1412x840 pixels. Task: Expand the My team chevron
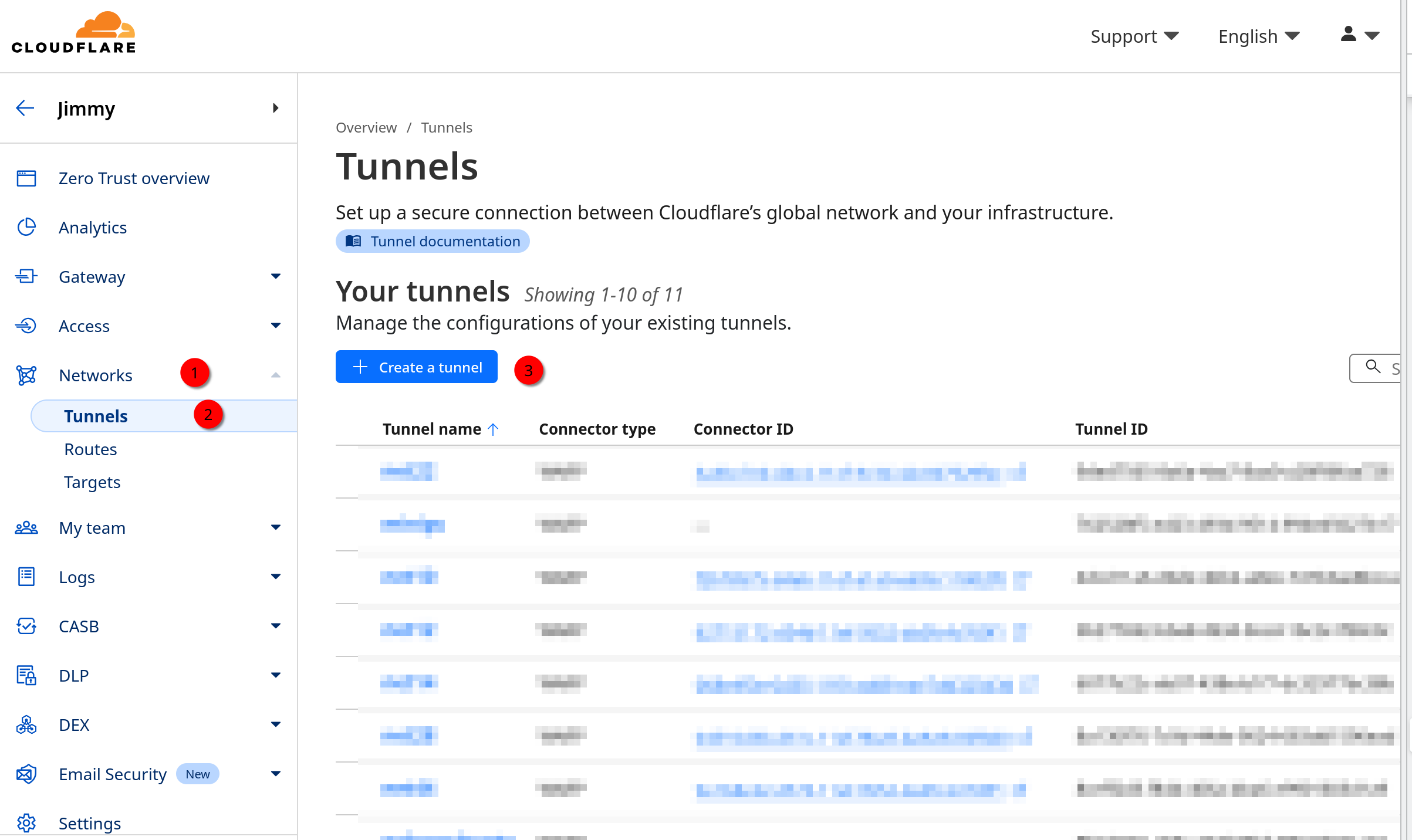click(276, 527)
